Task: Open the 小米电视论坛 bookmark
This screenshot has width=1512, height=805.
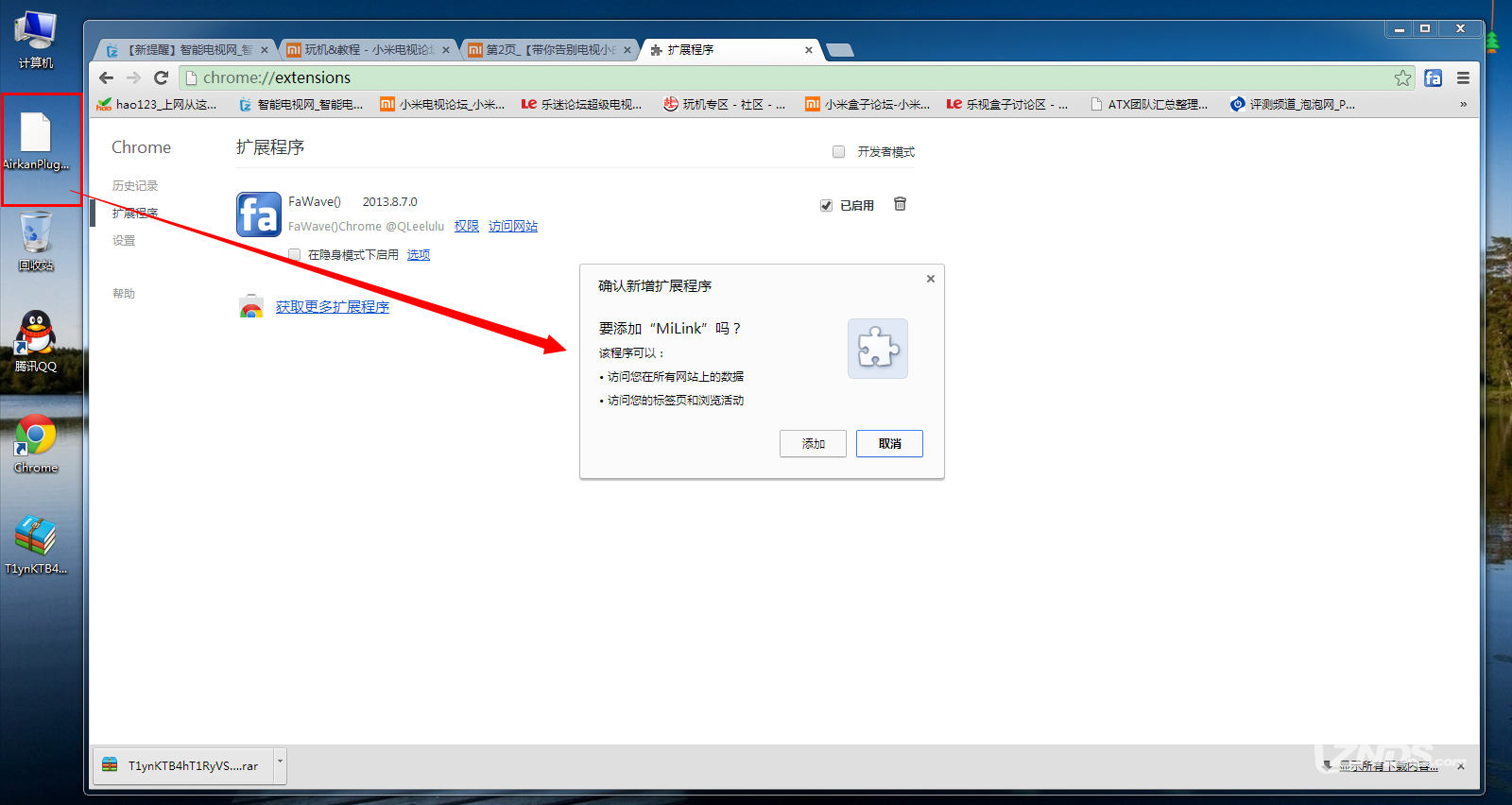Action: [442, 104]
